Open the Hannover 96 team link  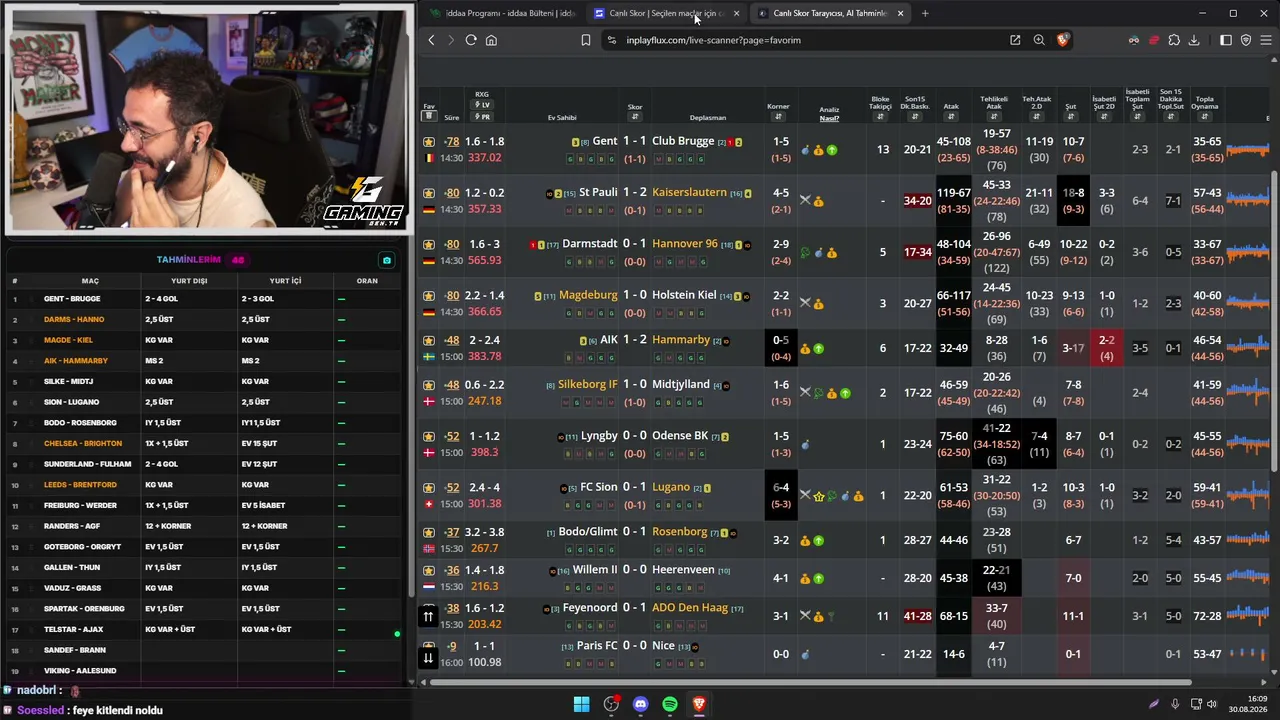685,244
